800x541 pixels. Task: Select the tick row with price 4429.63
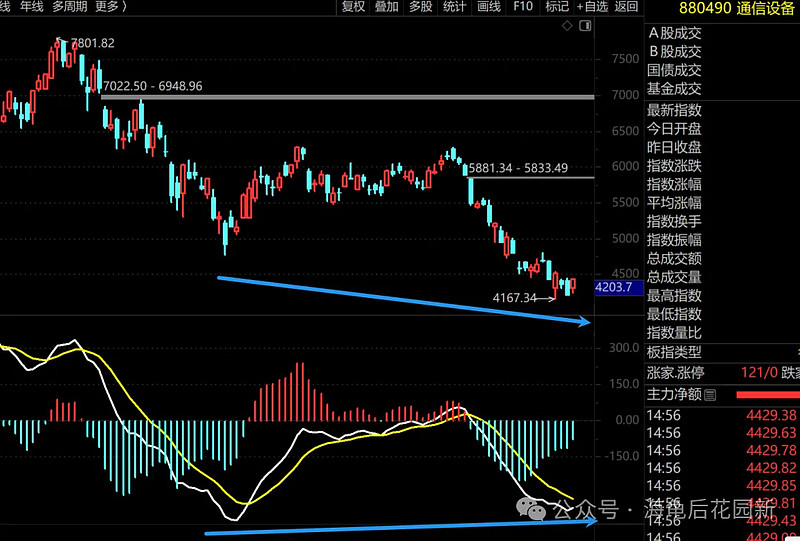pyautogui.click(x=722, y=433)
